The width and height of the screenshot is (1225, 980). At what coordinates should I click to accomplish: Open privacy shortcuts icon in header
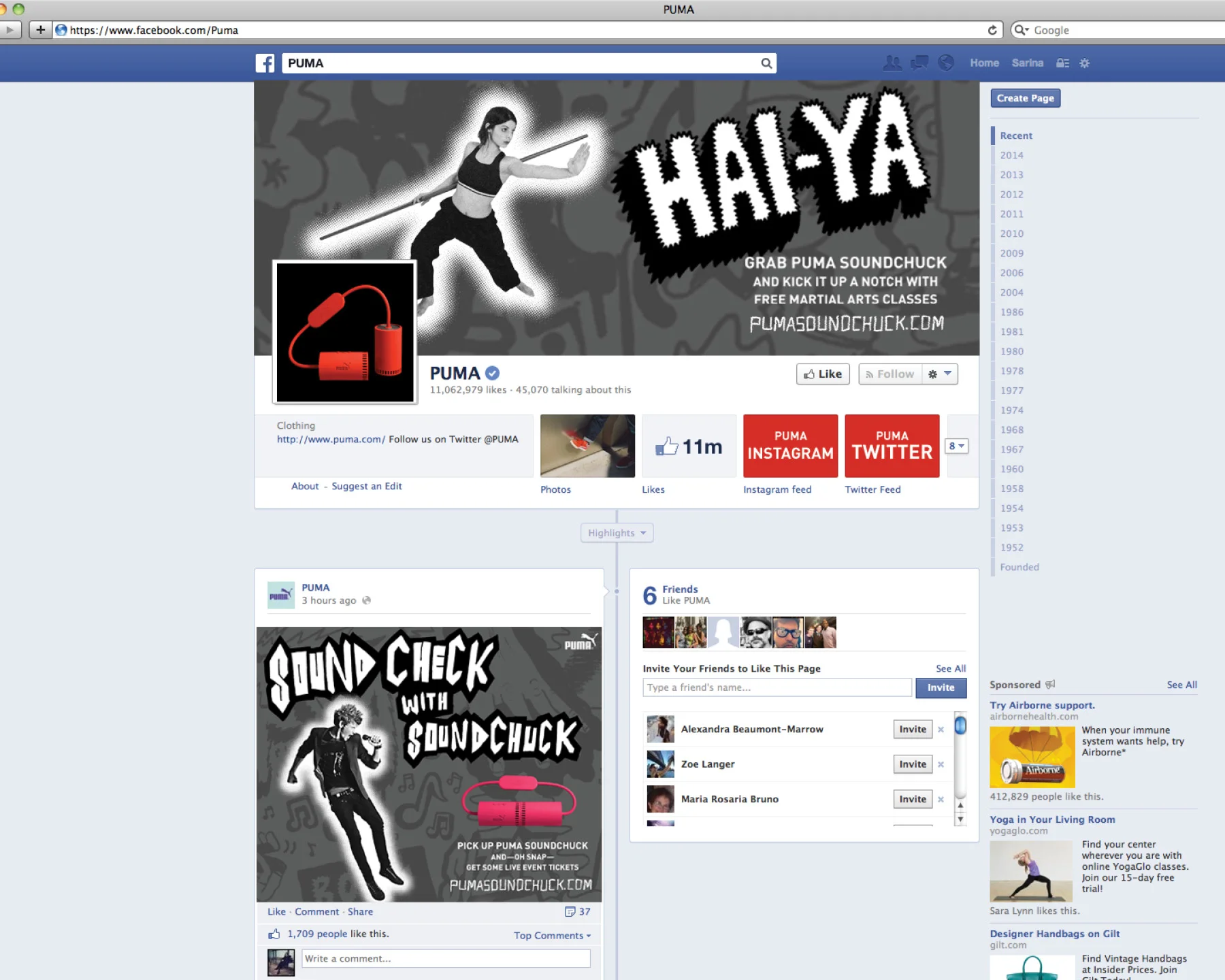[x=1062, y=63]
